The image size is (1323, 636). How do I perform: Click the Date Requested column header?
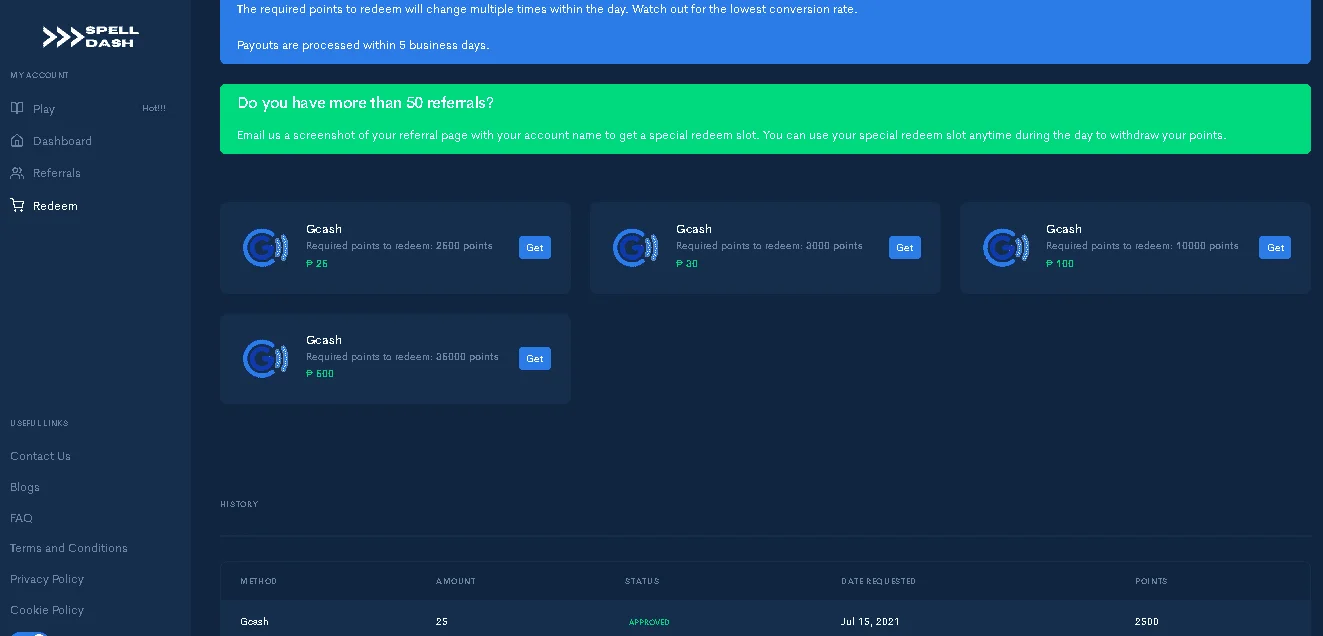tap(879, 581)
